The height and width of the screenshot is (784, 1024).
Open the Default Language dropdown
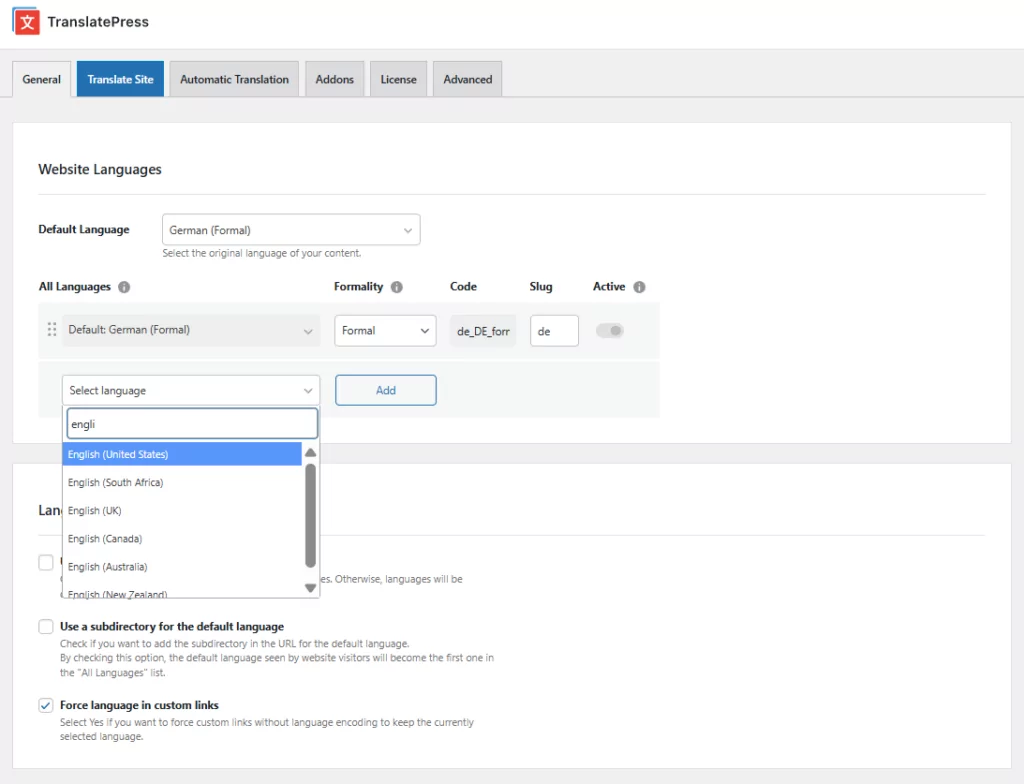(291, 230)
